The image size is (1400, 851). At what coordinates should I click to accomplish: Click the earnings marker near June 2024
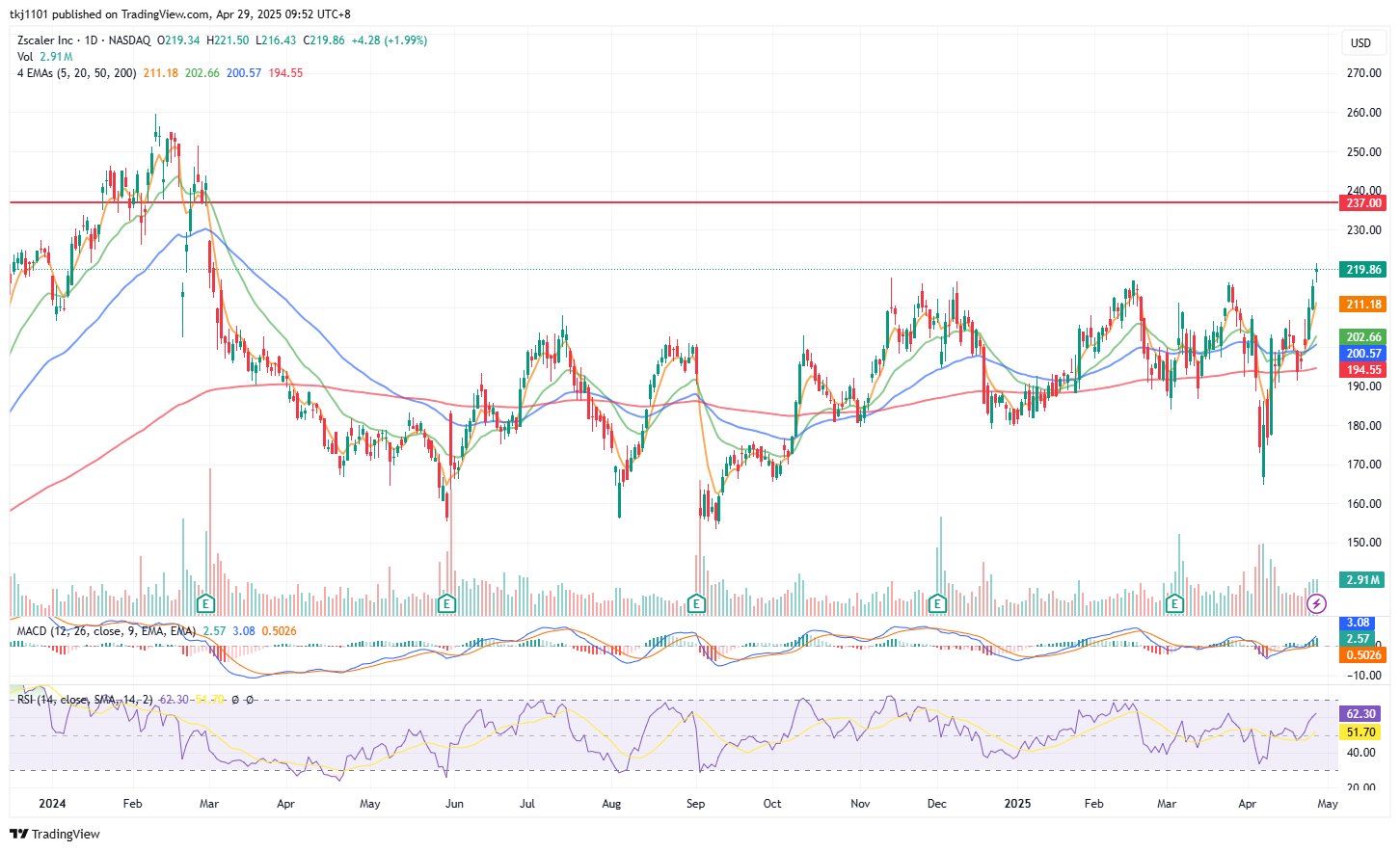(x=446, y=604)
